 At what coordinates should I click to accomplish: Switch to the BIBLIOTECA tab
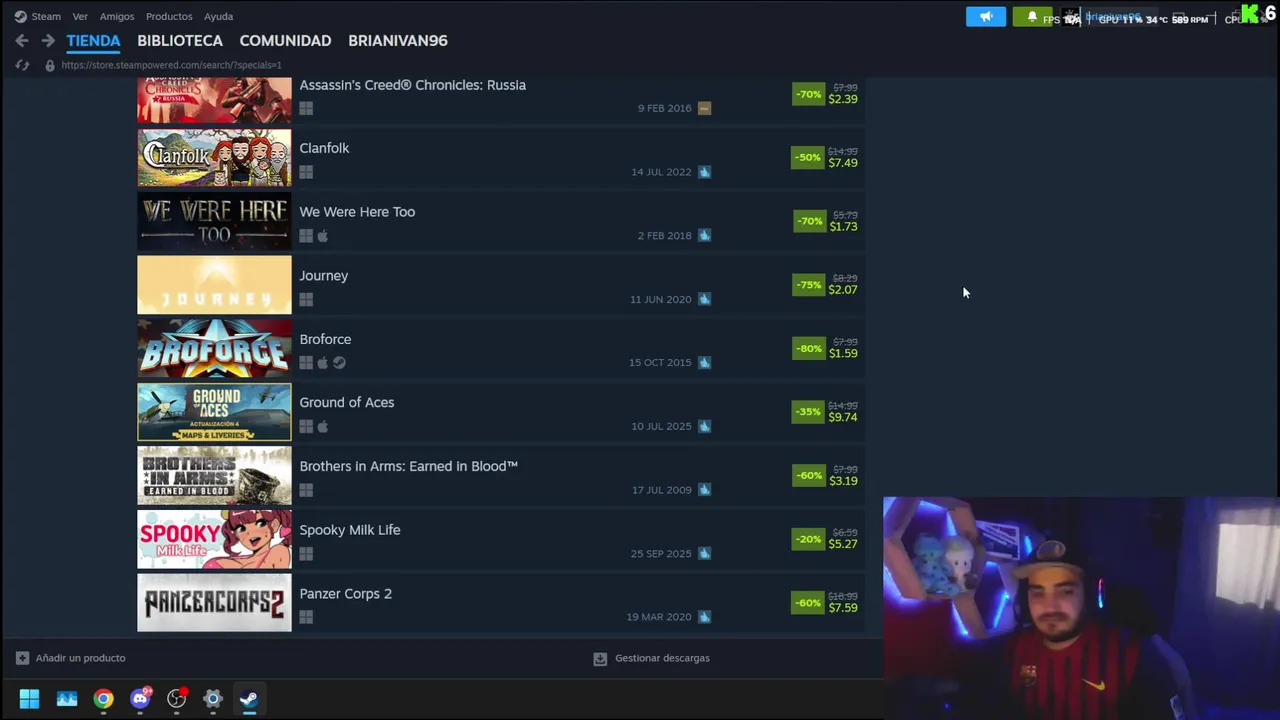point(180,41)
